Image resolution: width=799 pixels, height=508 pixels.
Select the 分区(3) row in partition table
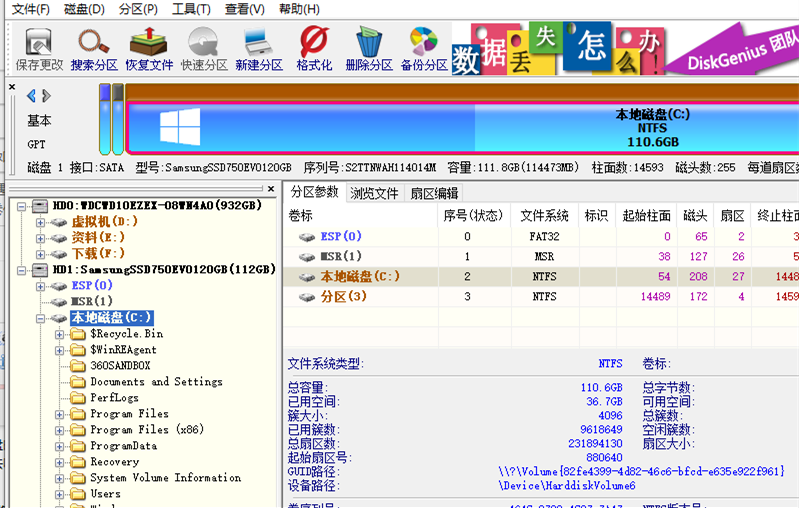343,297
